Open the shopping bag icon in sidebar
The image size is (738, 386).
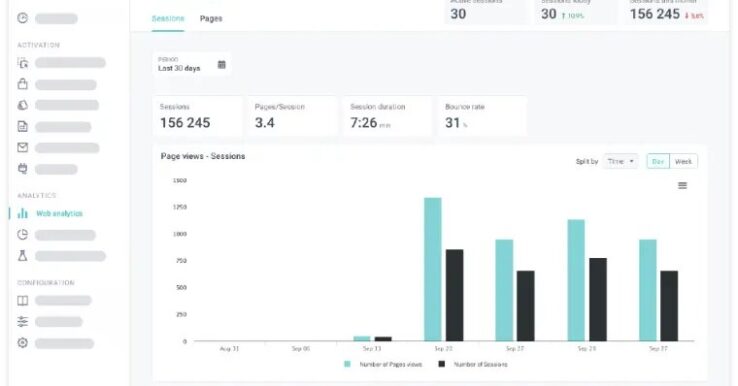[x=23, y=84]
